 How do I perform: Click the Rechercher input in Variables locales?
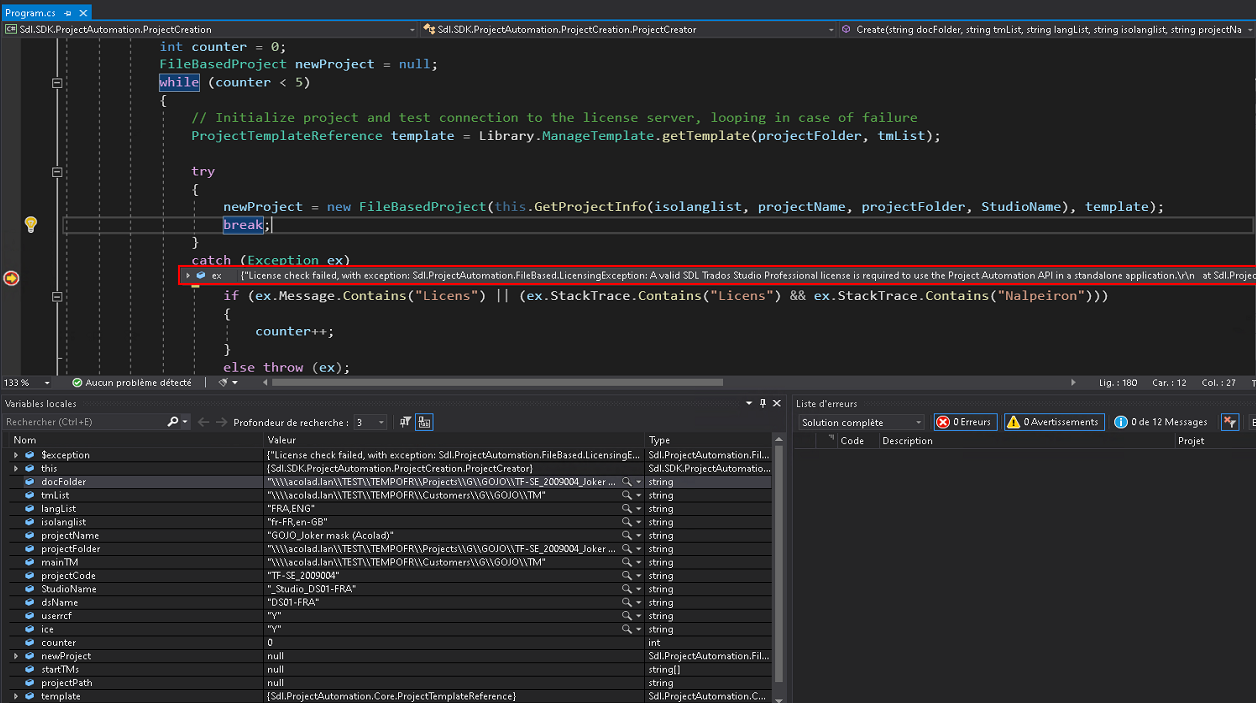click(x=85, y=422)
